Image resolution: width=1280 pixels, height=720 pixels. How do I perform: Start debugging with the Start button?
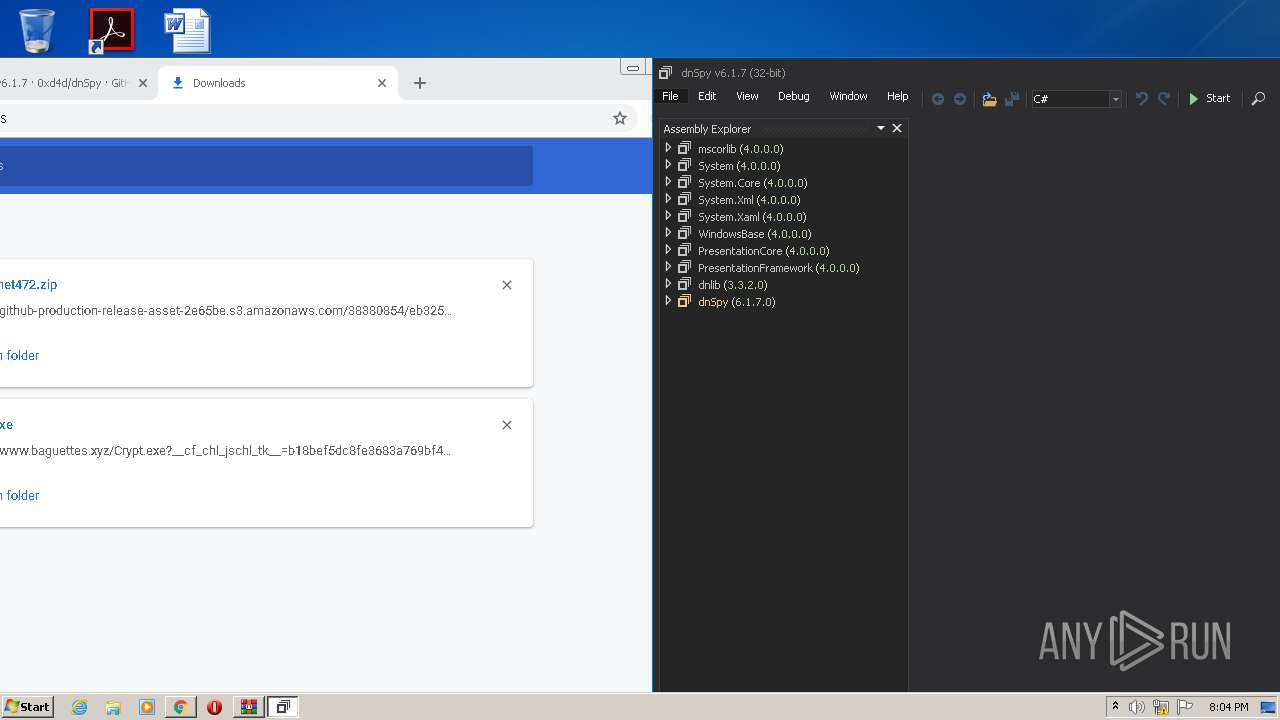click(1209, 98)
